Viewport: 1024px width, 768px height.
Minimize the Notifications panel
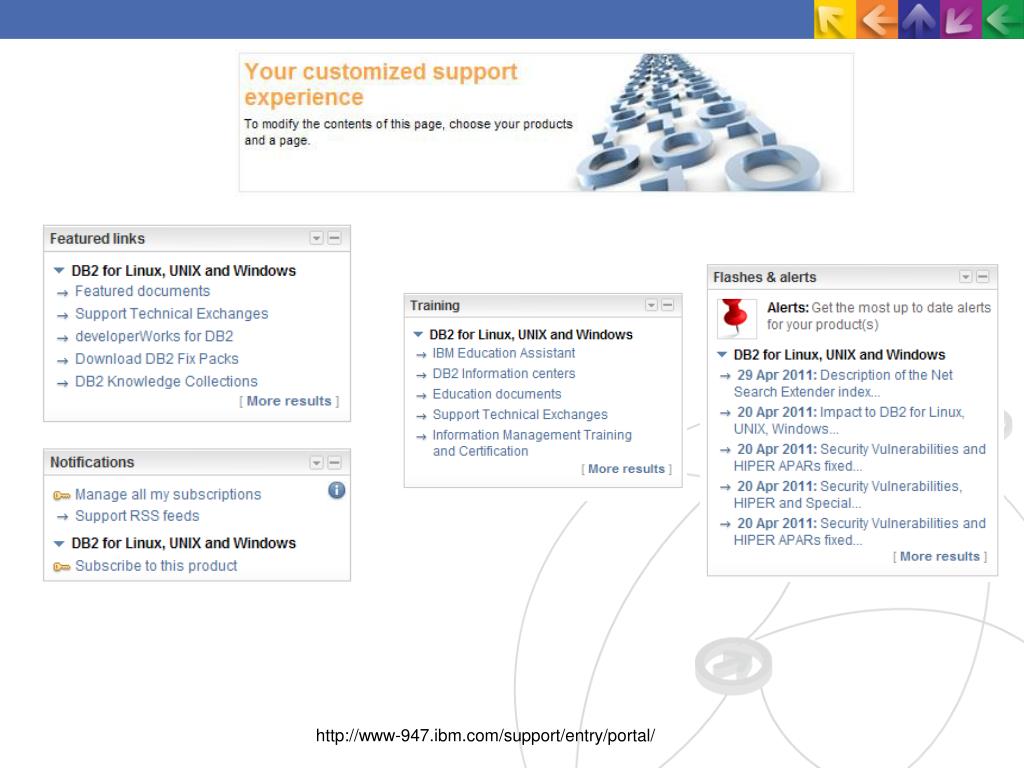point(334,462)
